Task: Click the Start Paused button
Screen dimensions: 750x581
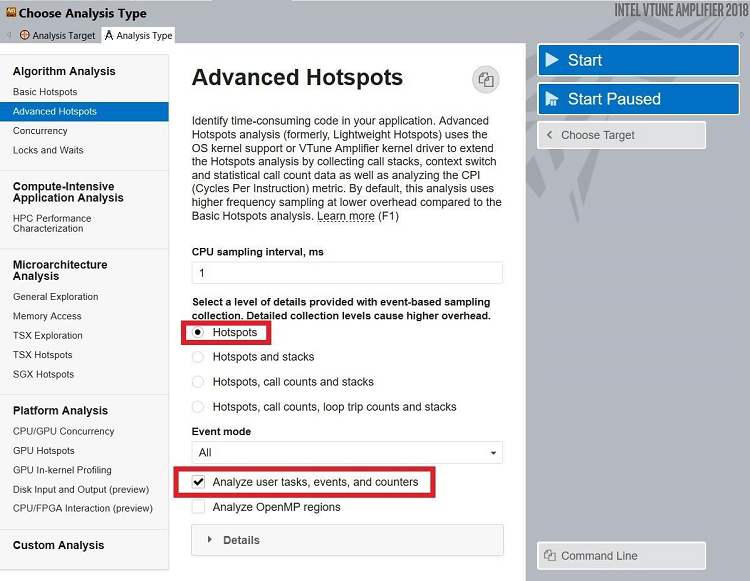Action: (x=639, y=99)
